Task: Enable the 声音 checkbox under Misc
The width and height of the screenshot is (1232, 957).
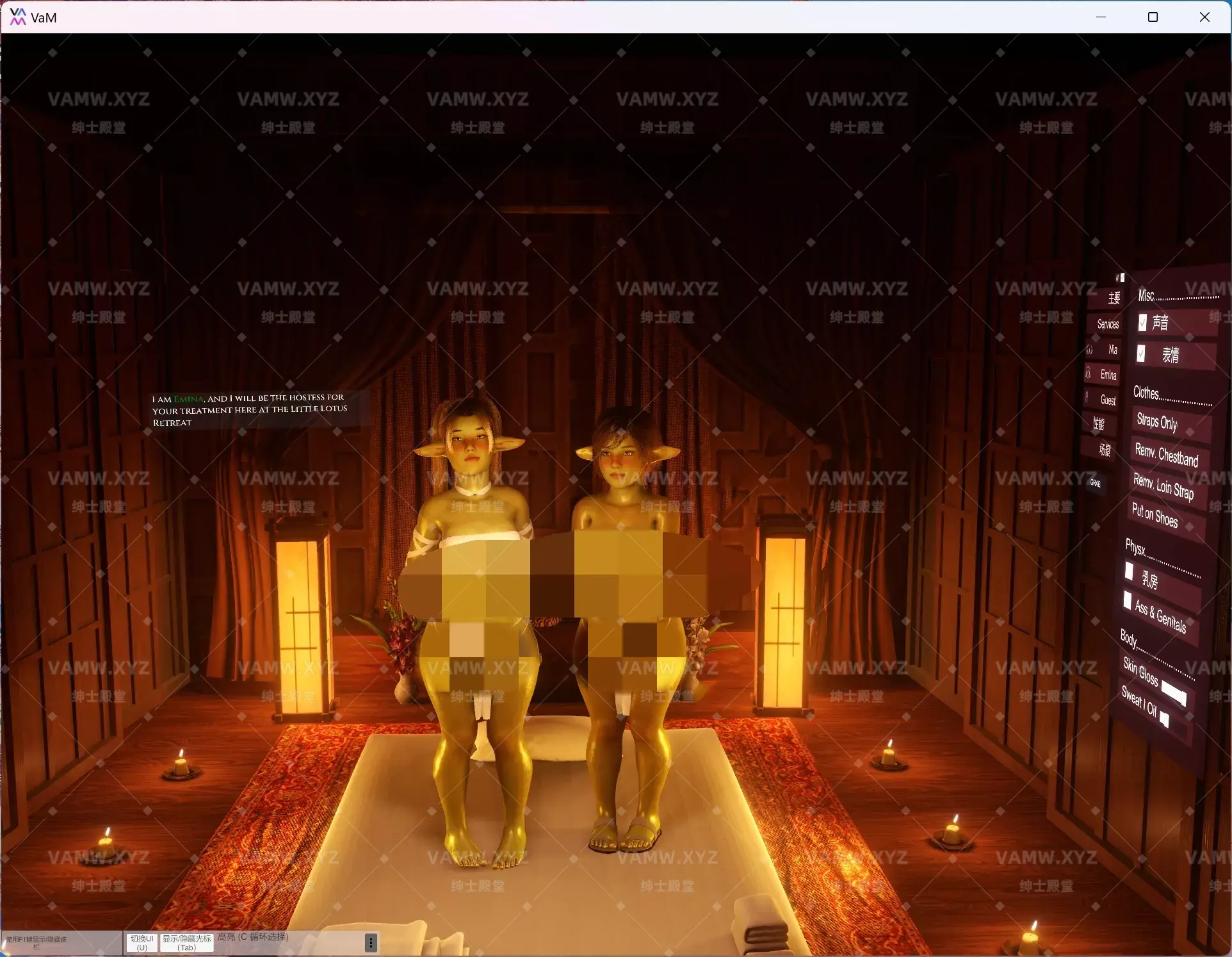Action: [x=1142, y=323]
